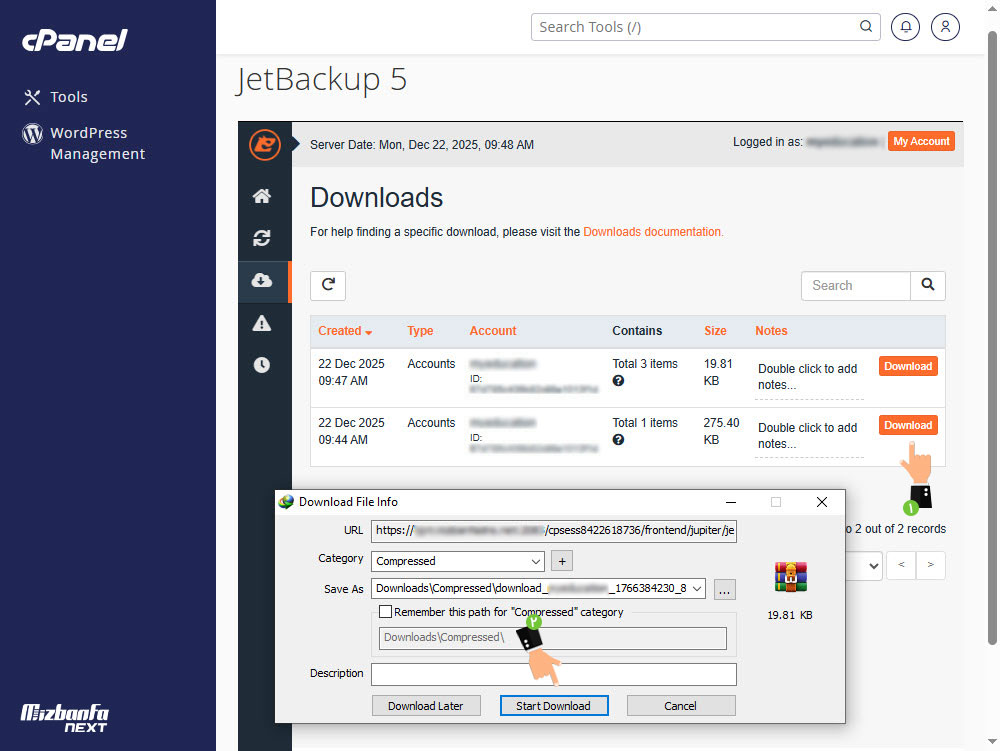Expand the Save As path dropdown arrow
The image size is (1000, 751).
(697, 588)
